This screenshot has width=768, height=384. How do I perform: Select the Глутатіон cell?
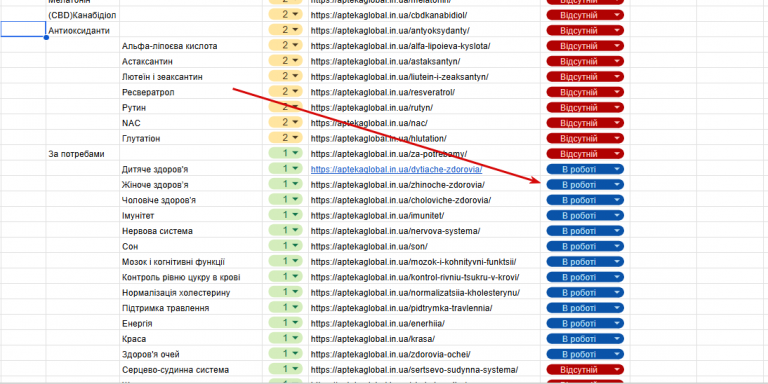point(191,139)
